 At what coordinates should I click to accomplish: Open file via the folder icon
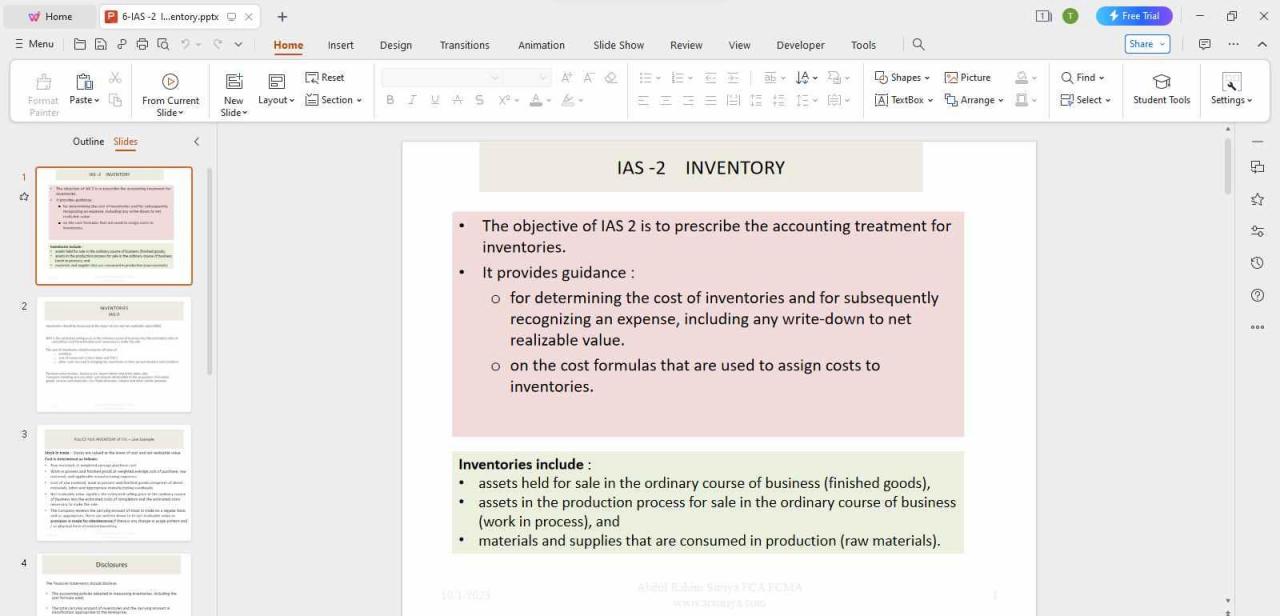80,44
